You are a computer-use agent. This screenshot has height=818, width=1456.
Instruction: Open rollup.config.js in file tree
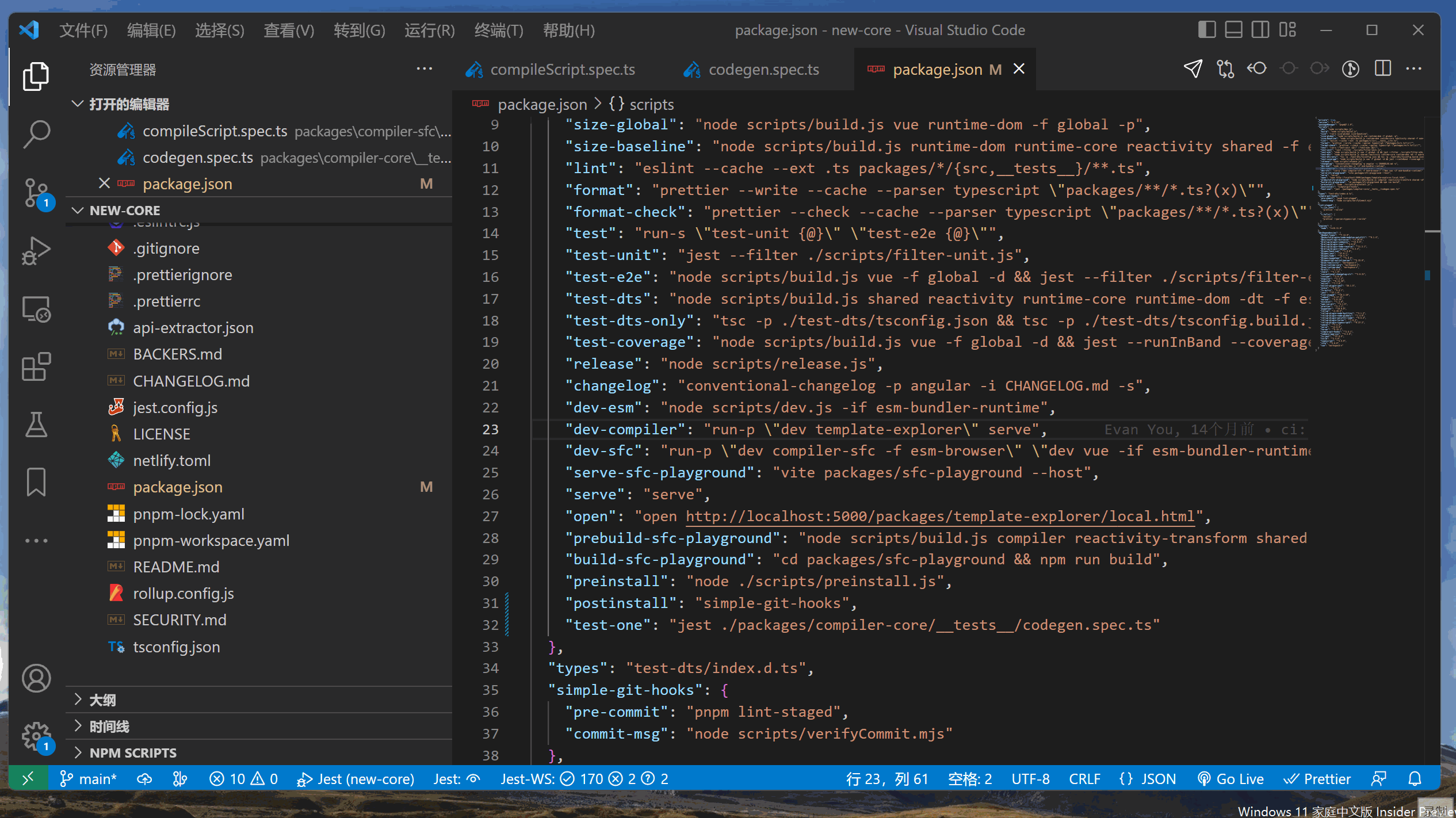tap(183, 593)
